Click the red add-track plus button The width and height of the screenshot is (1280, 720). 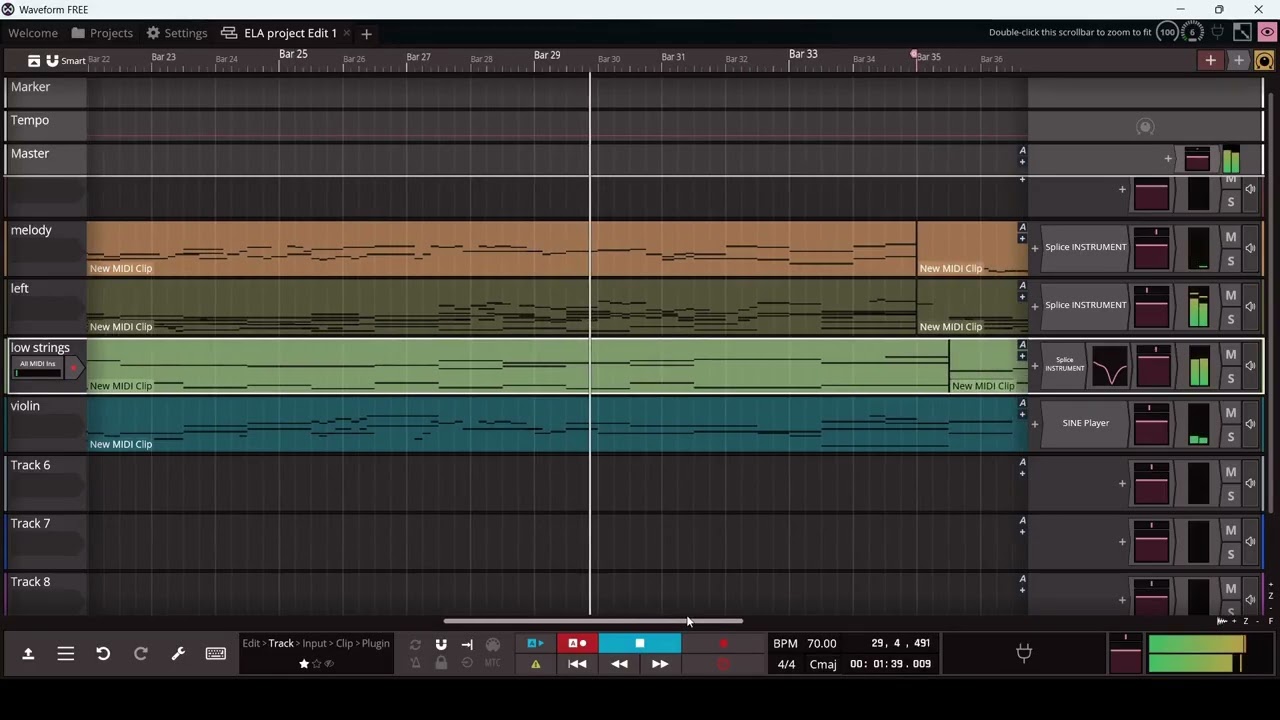click(x=1210, y=61)
